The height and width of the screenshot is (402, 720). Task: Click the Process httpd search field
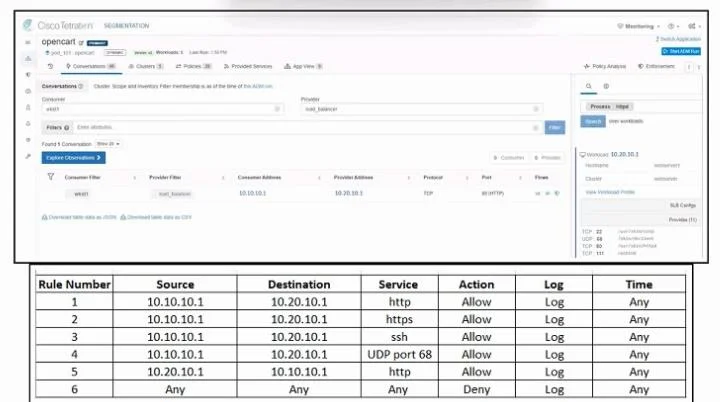click(x=641, y=107)
